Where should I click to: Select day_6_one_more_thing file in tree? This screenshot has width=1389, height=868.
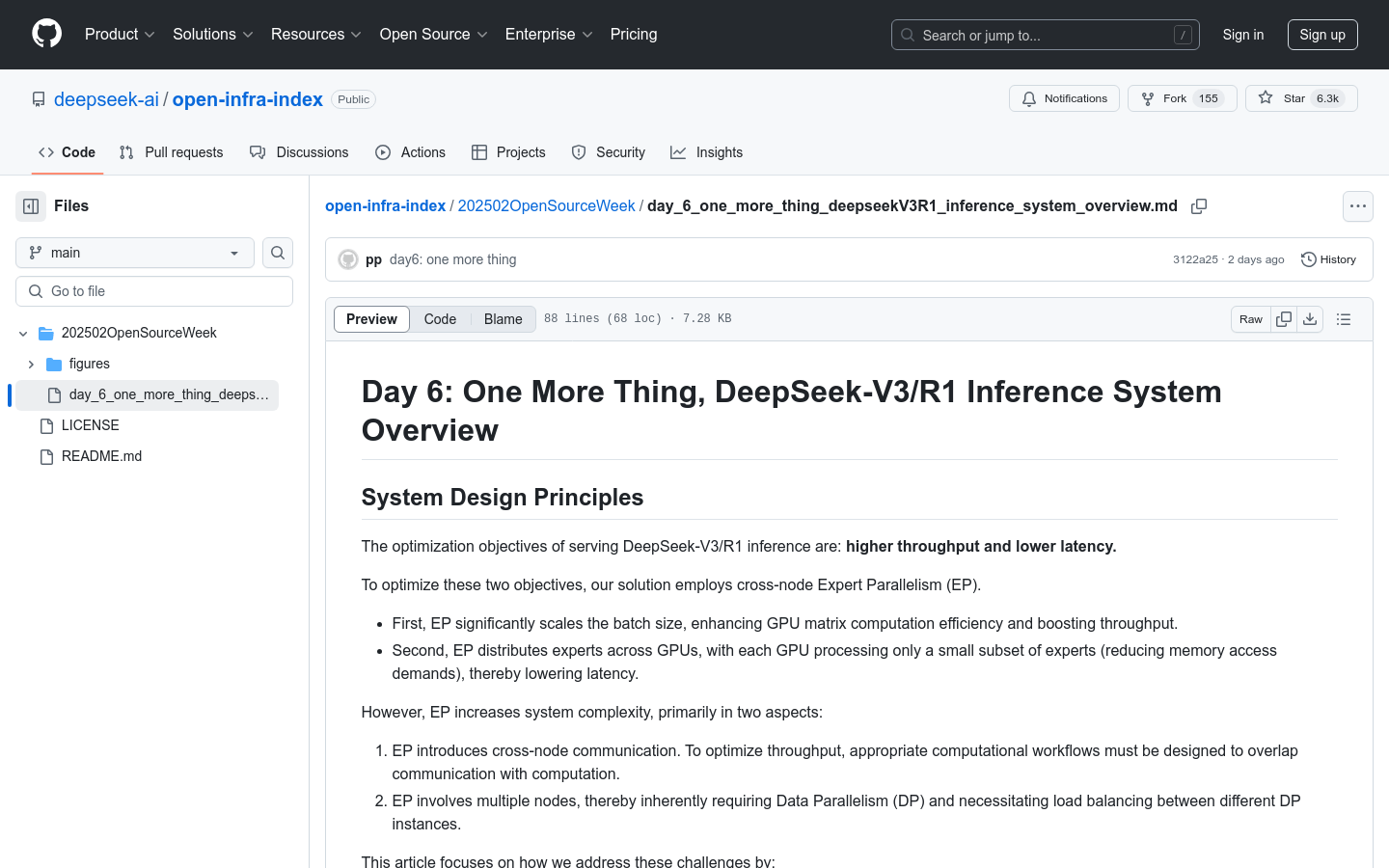(147, 394)
